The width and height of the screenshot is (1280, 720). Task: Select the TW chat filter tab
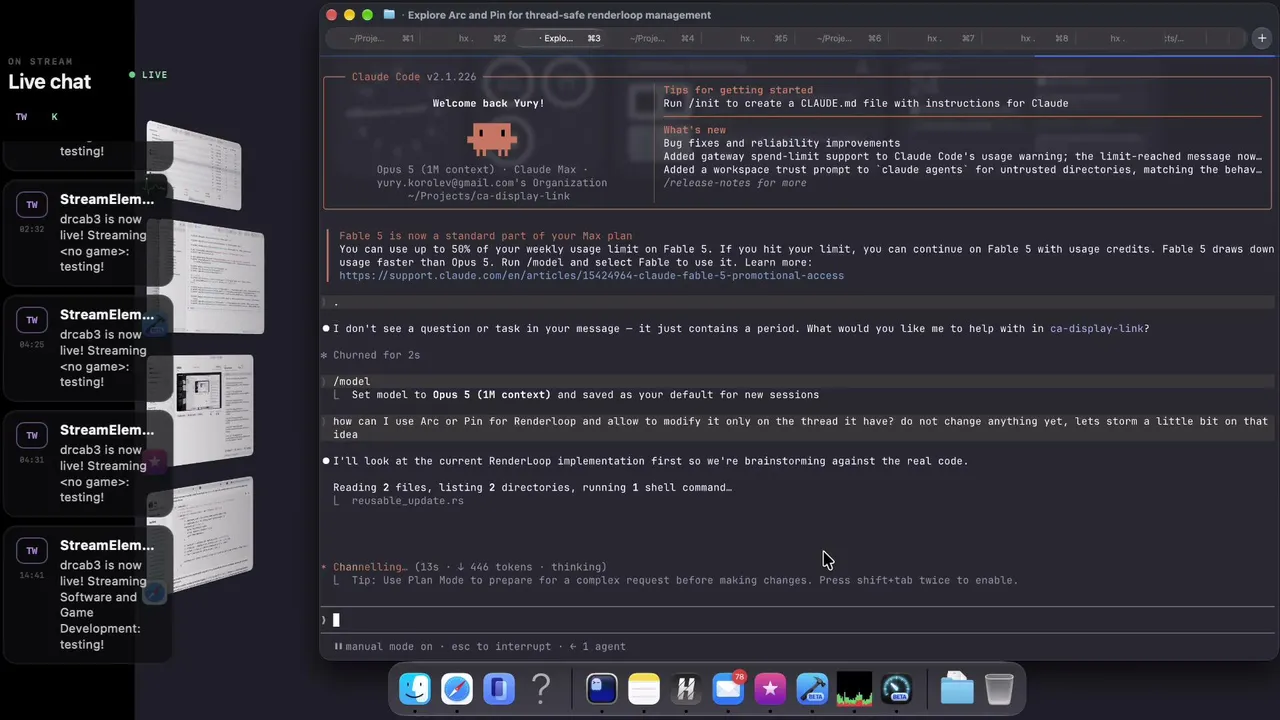(22, 117)
